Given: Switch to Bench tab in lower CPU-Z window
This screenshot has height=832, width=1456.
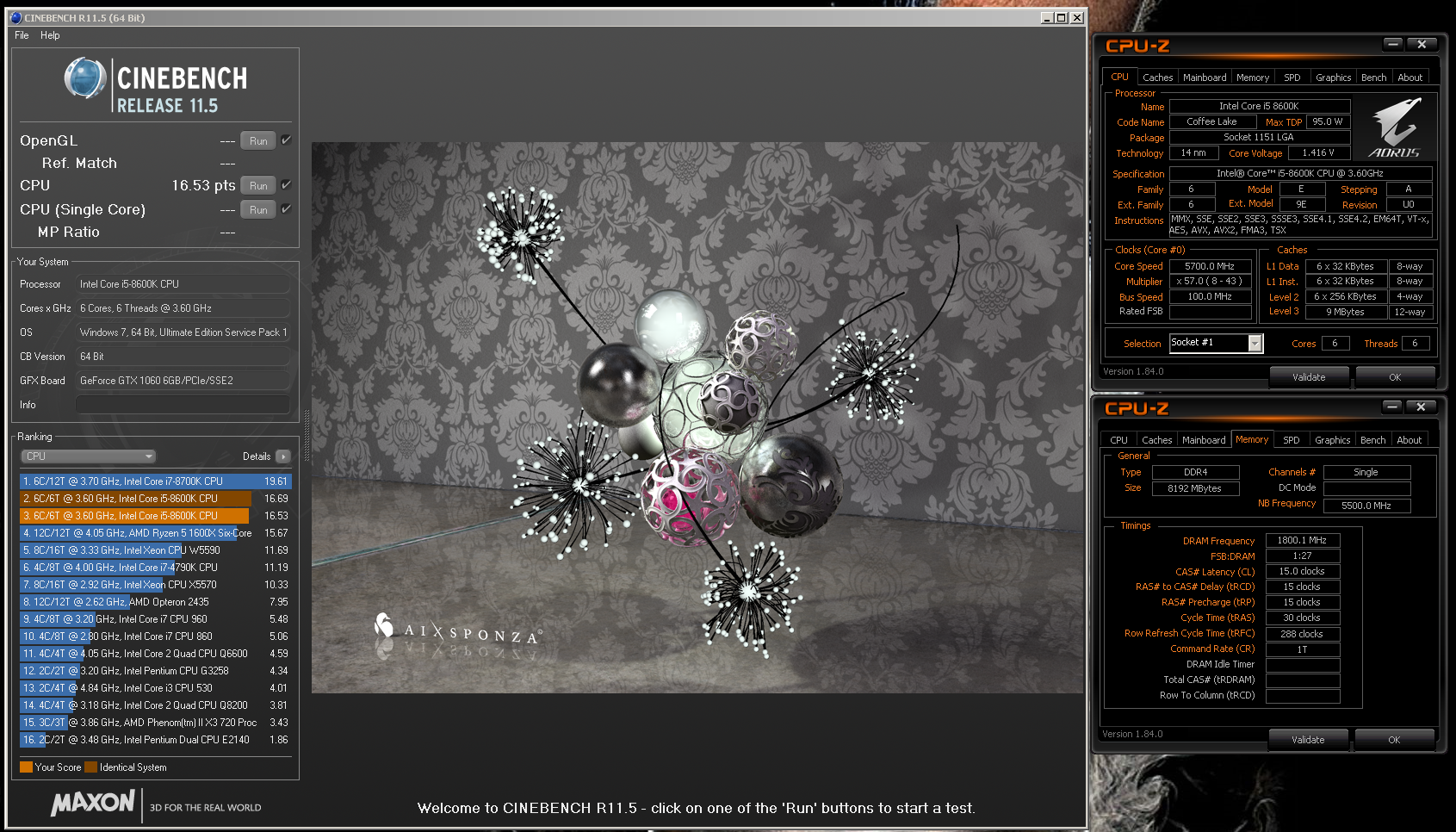Looking at the screenshot, I should (x=1373, y=440).
